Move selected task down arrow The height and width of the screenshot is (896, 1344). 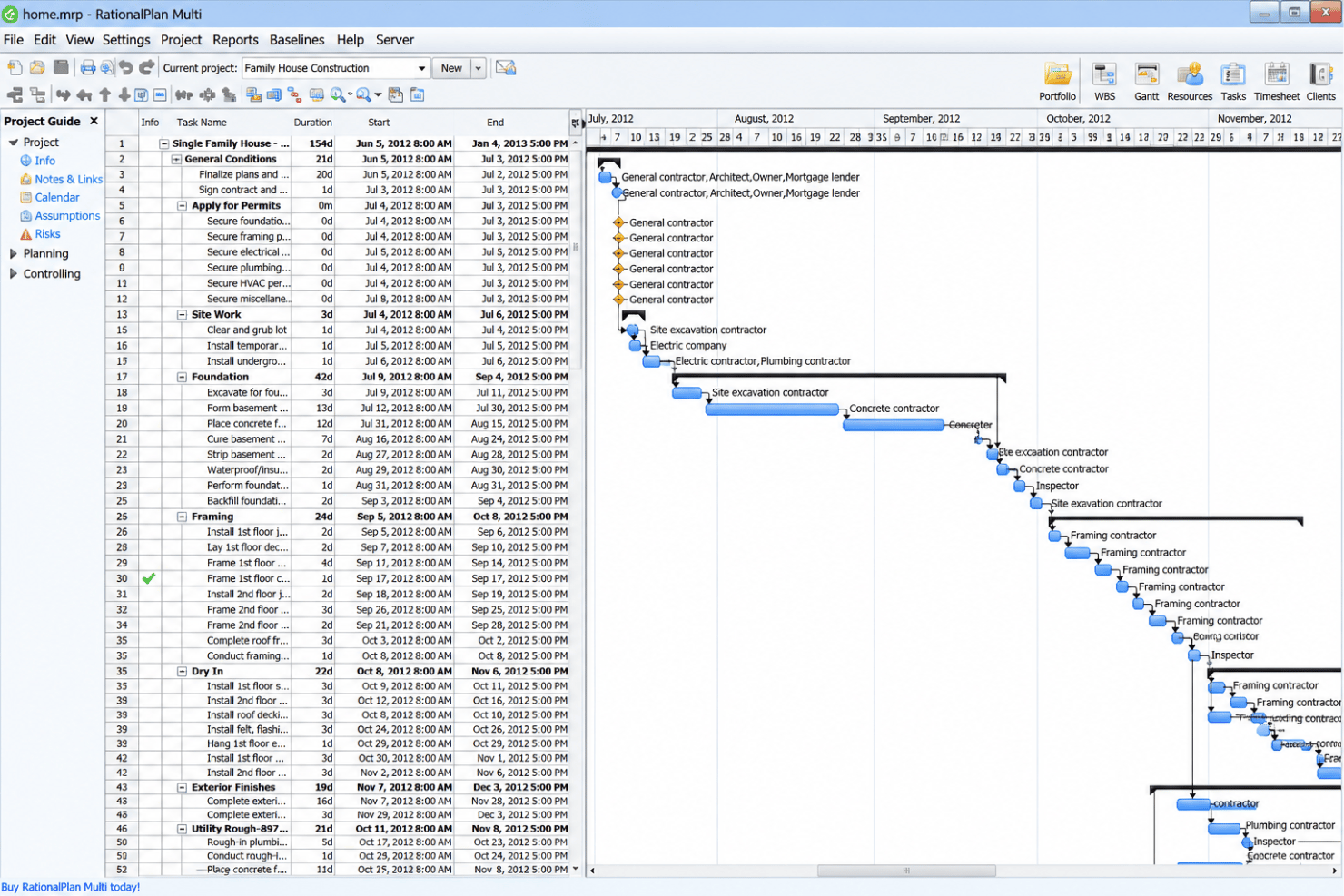tap(124, 95)
